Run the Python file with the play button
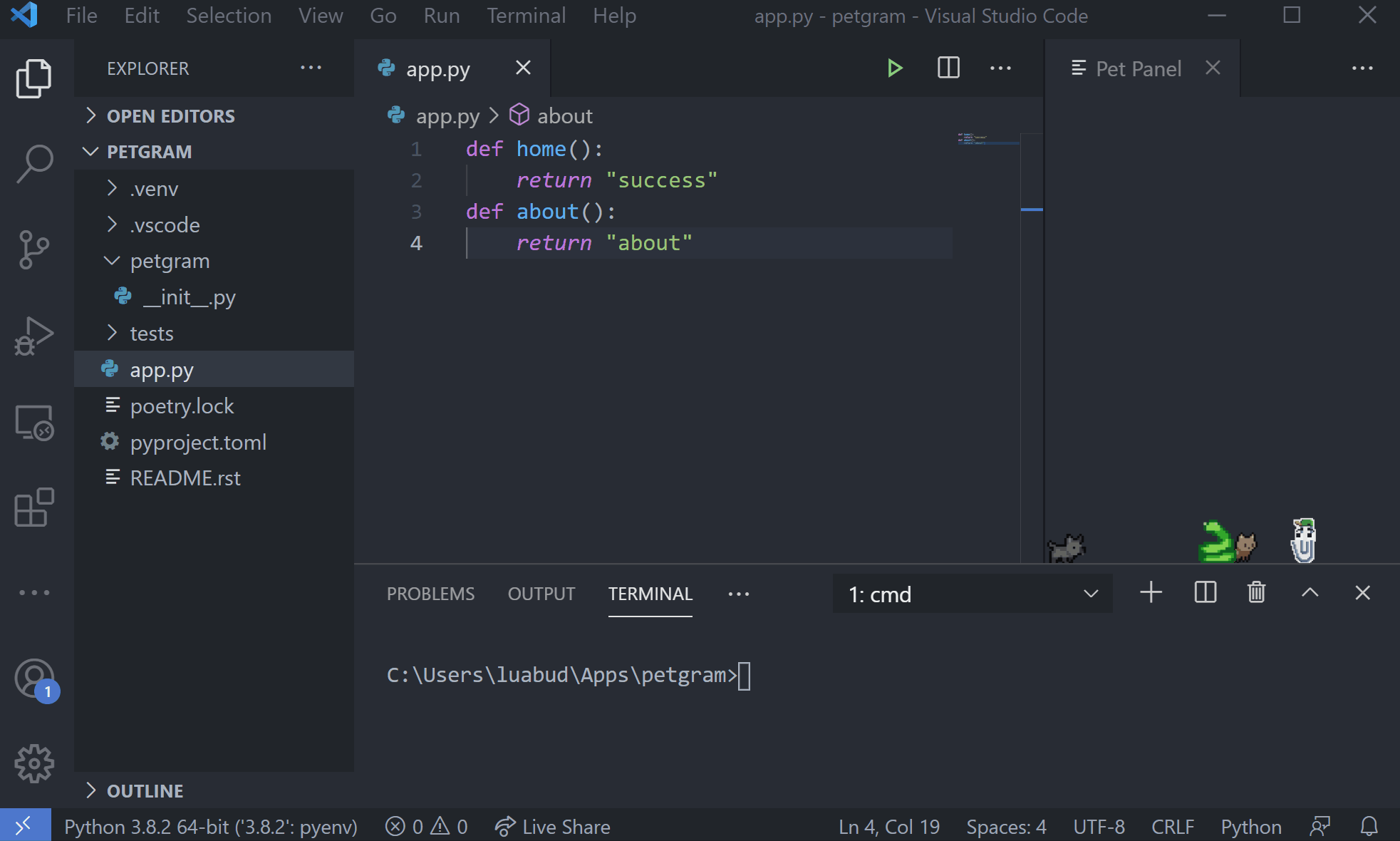The image size is (1400, 841). [895, 68]
